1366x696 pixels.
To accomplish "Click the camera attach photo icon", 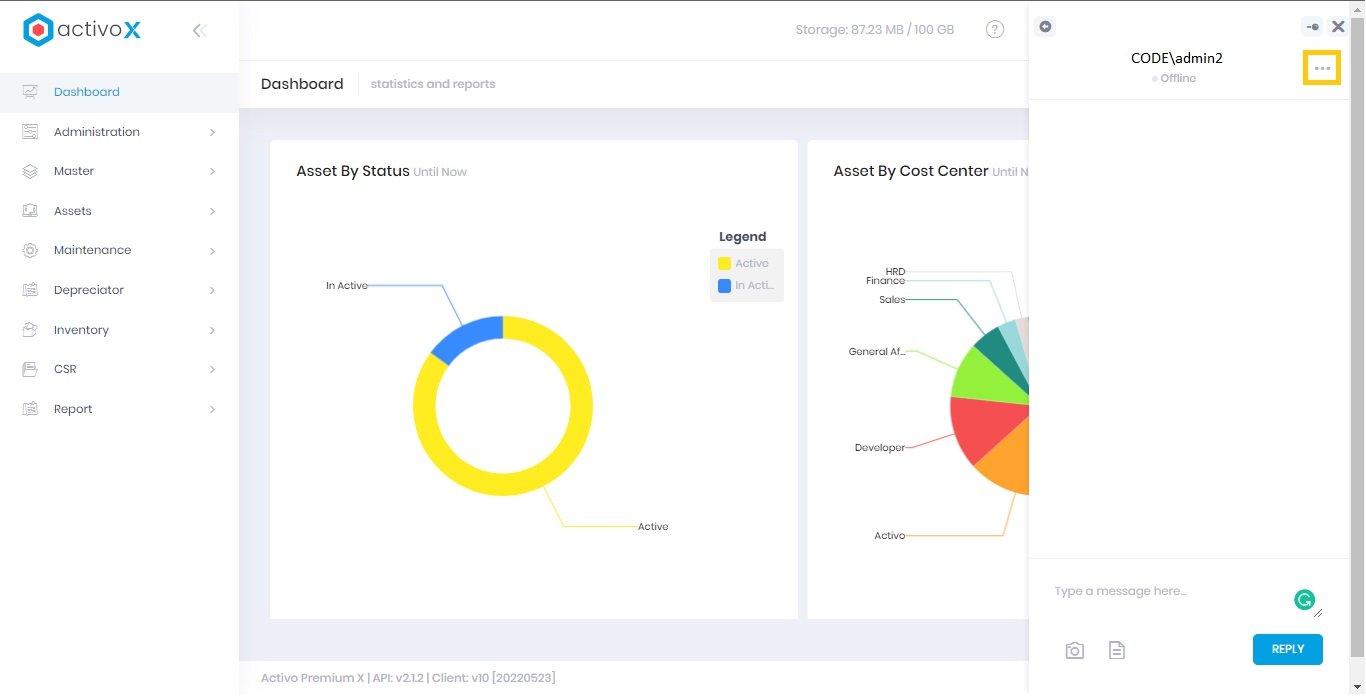I will [1074, 651].
